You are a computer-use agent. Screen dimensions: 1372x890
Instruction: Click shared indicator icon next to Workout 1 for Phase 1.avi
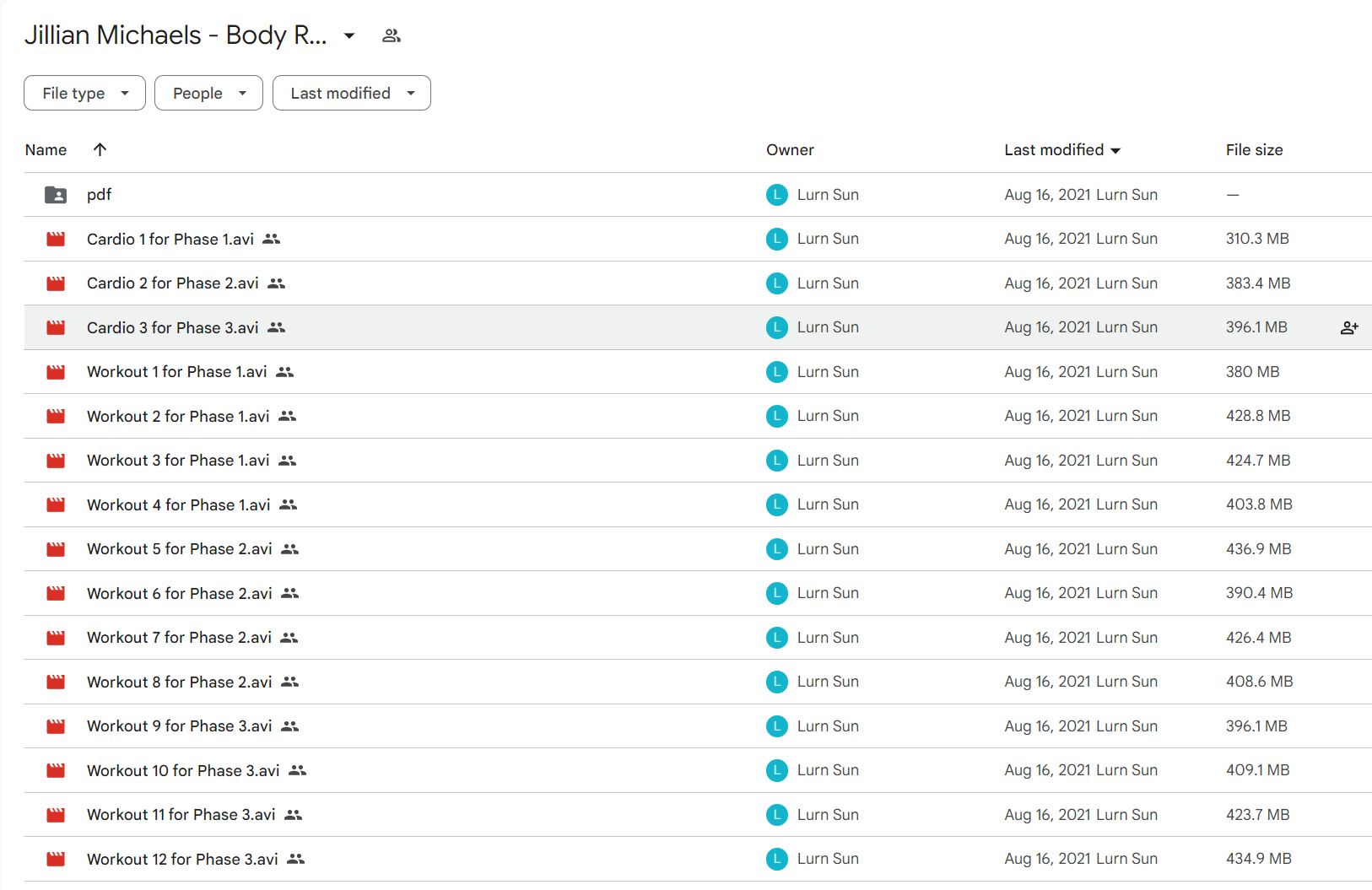click(x=284, y=372)
